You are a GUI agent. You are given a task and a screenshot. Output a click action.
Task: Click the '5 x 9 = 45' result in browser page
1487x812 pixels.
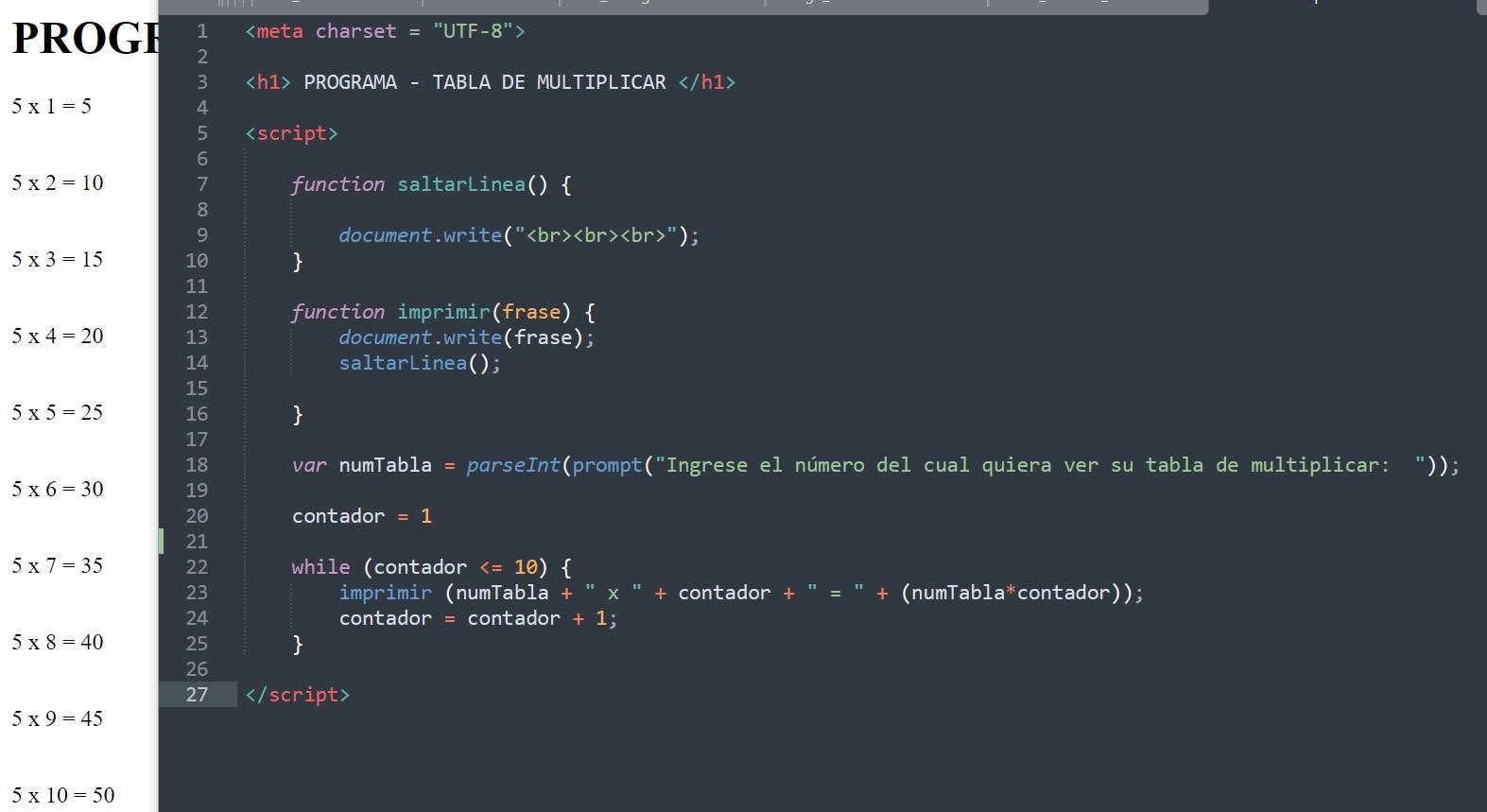coord(57,718)
